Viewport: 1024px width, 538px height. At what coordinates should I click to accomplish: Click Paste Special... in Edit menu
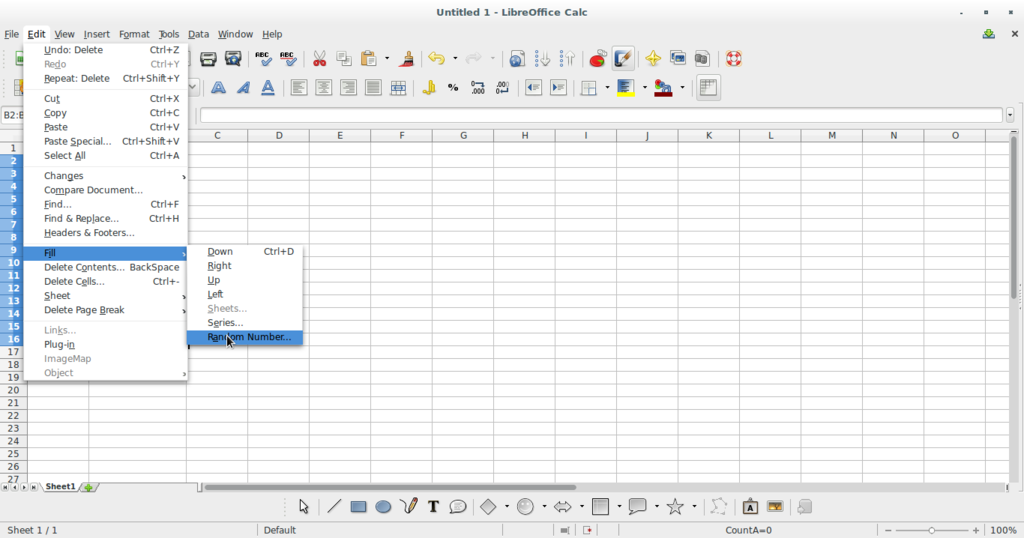(105, 141)
